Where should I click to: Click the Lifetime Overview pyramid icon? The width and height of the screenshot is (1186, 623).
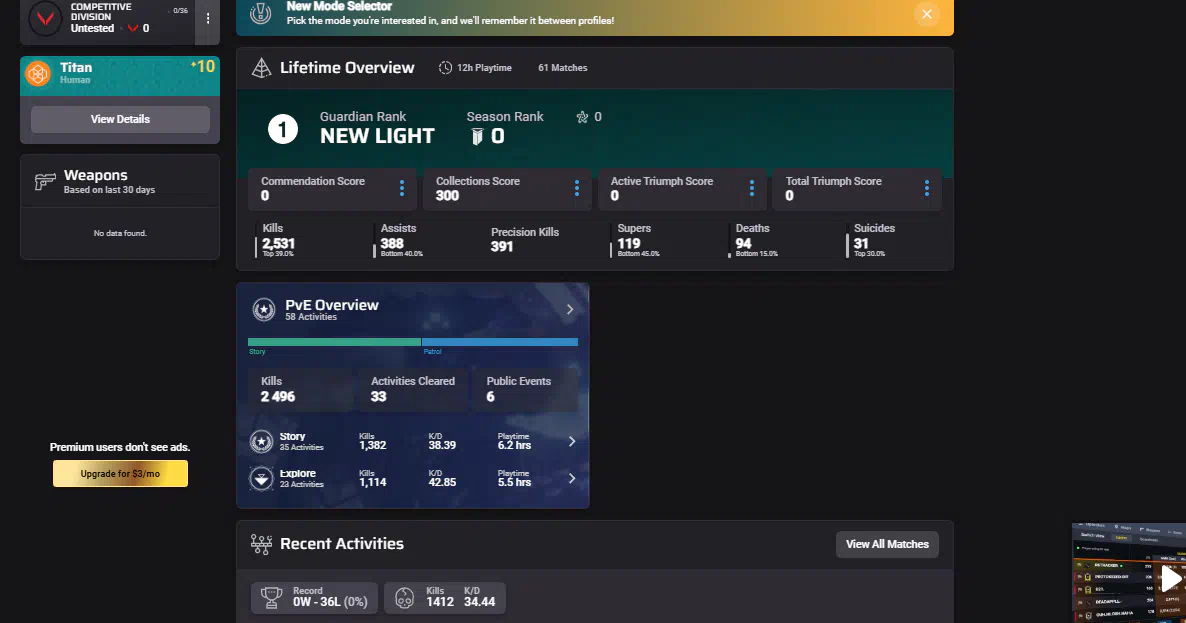[x=261, y=68]
